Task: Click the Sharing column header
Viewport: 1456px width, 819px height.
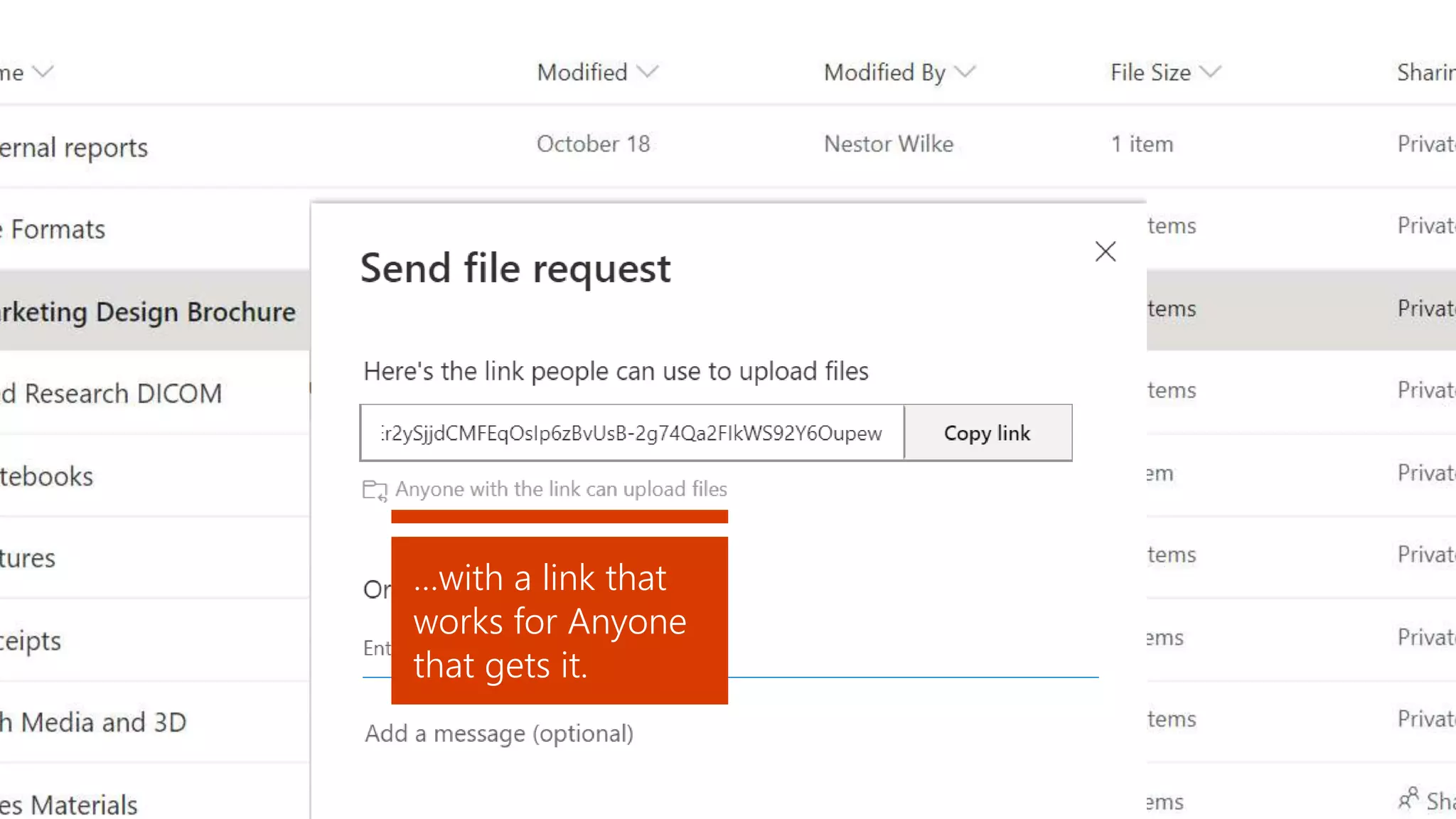Action: point(1426,72)
